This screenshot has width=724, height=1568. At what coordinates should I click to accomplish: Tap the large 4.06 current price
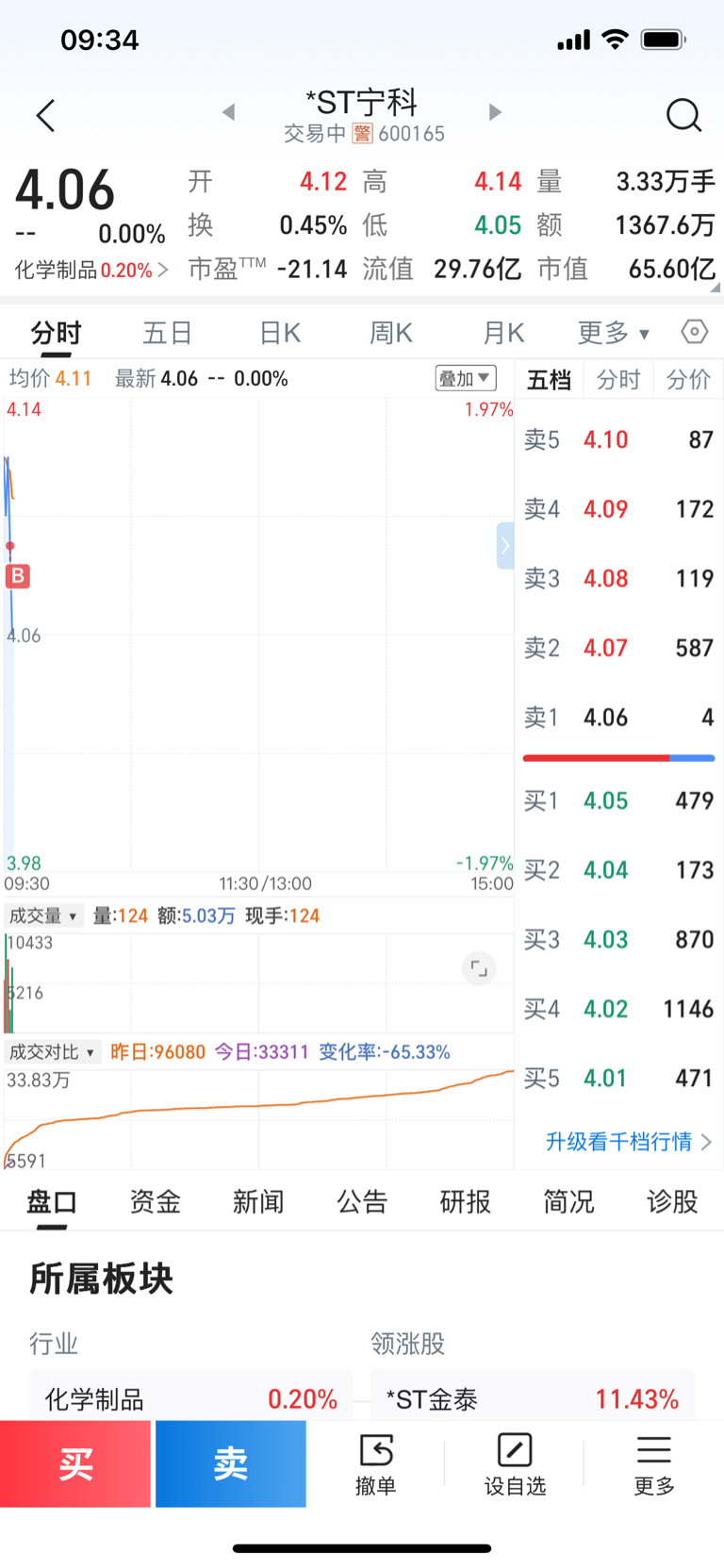click(x=65, y=190)
